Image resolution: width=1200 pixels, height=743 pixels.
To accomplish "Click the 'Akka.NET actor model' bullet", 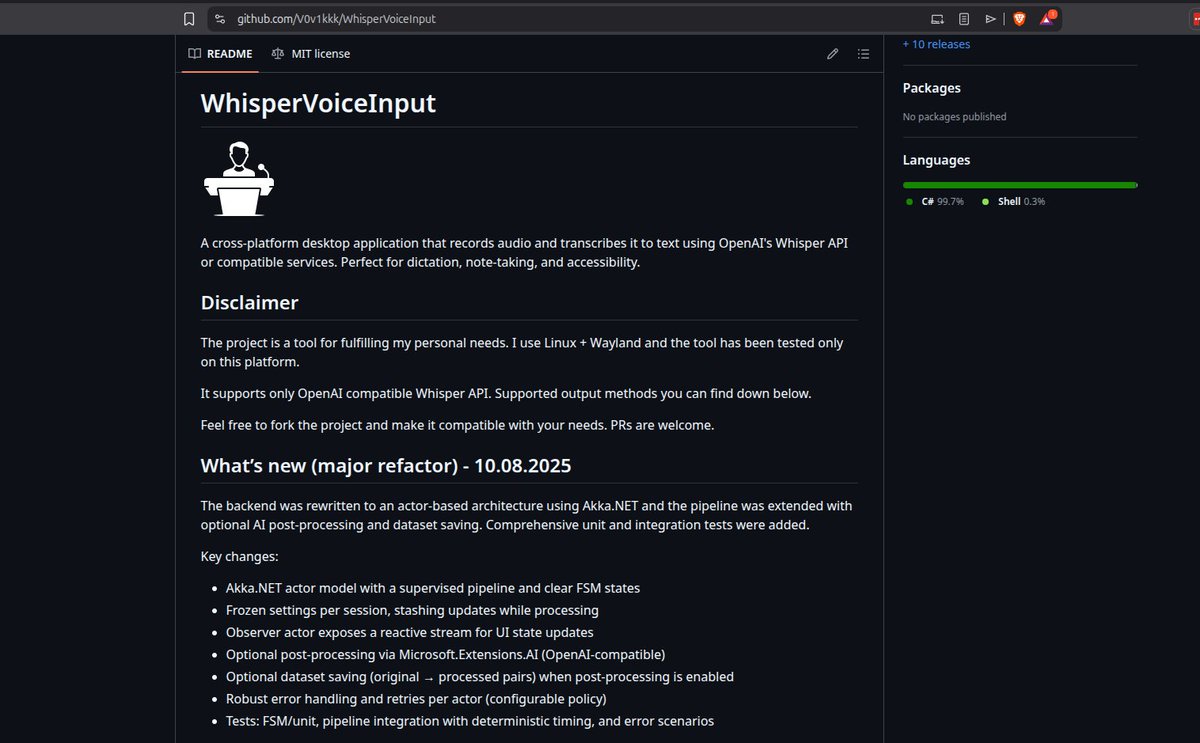I will 433,588.
